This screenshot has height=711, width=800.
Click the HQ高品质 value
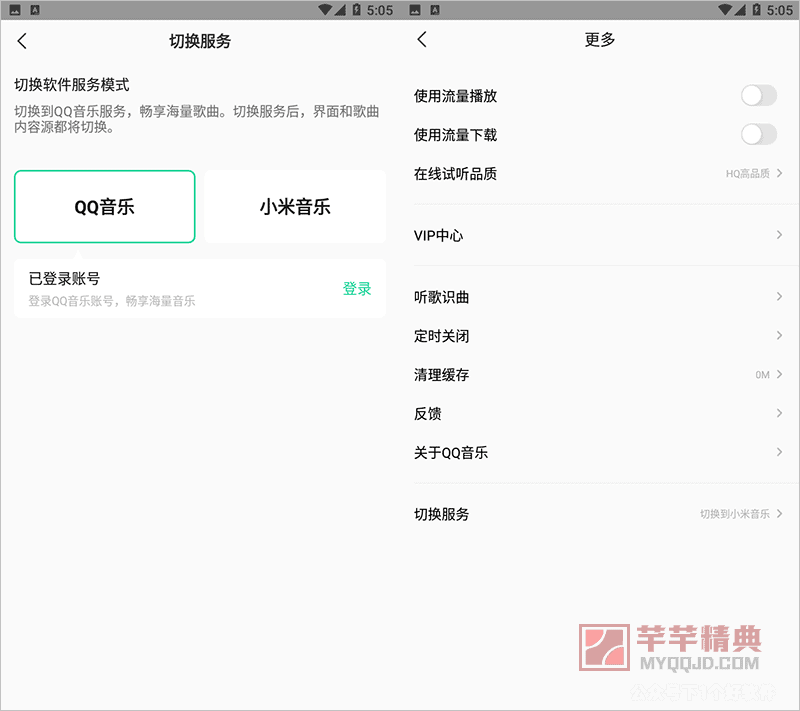(x=747, y=174)
